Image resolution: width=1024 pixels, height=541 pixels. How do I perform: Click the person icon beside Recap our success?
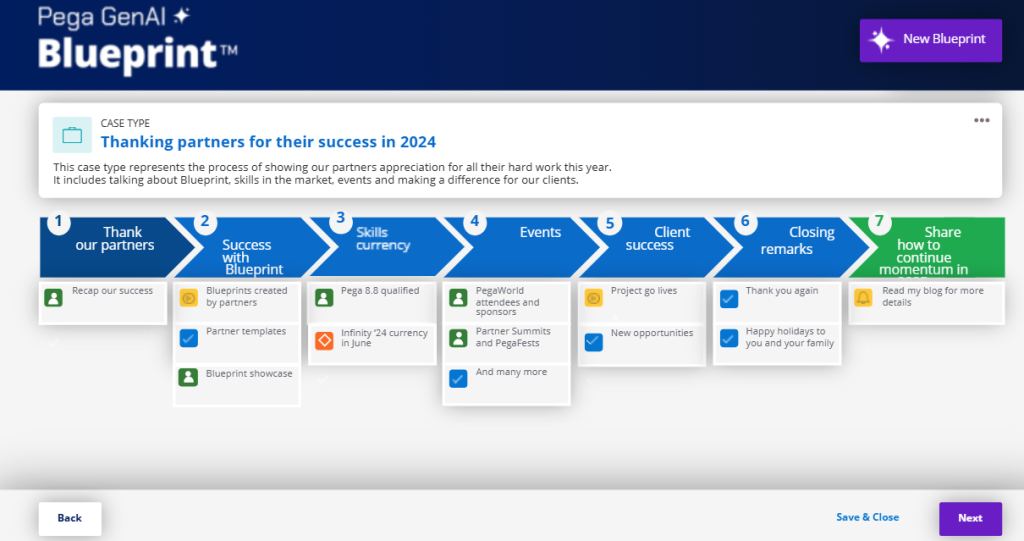point(54,298)
